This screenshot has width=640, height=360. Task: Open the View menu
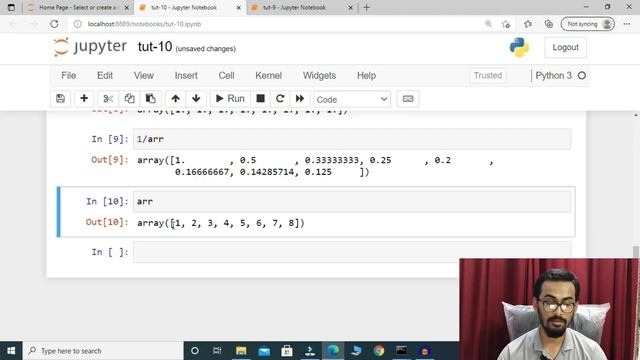144,76
